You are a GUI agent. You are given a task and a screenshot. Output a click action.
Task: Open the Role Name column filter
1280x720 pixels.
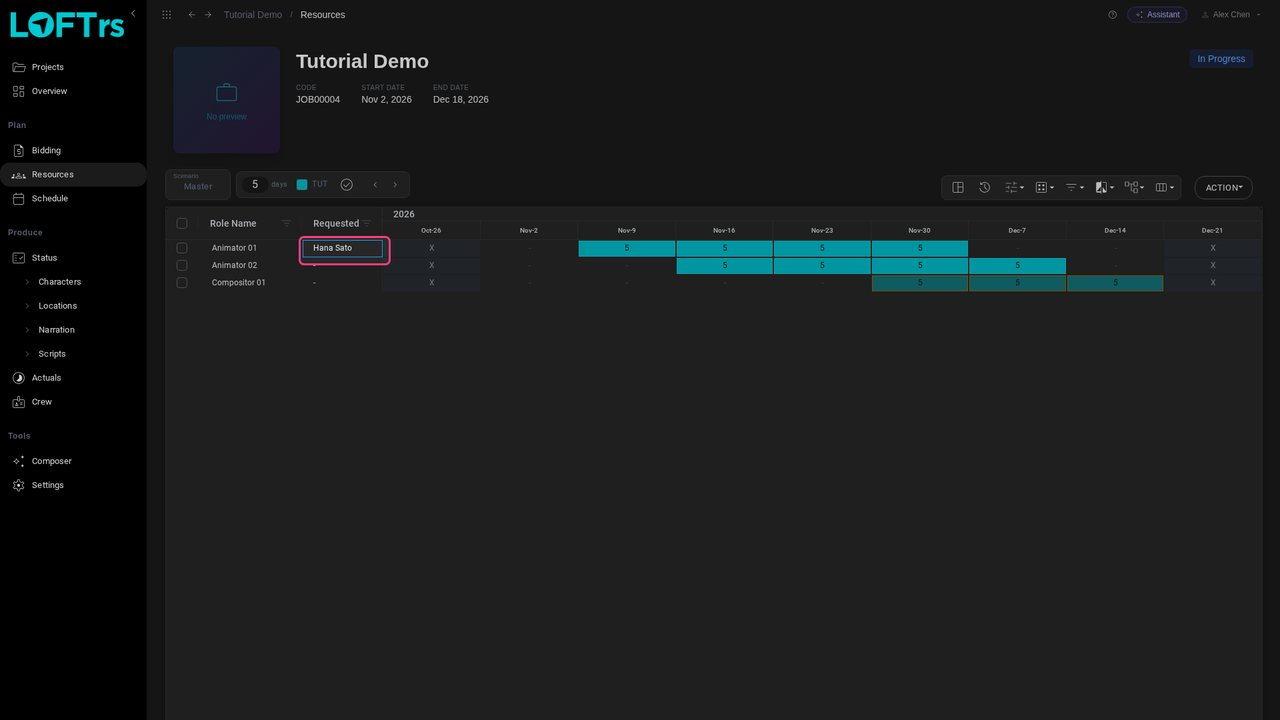pos(287,223)
